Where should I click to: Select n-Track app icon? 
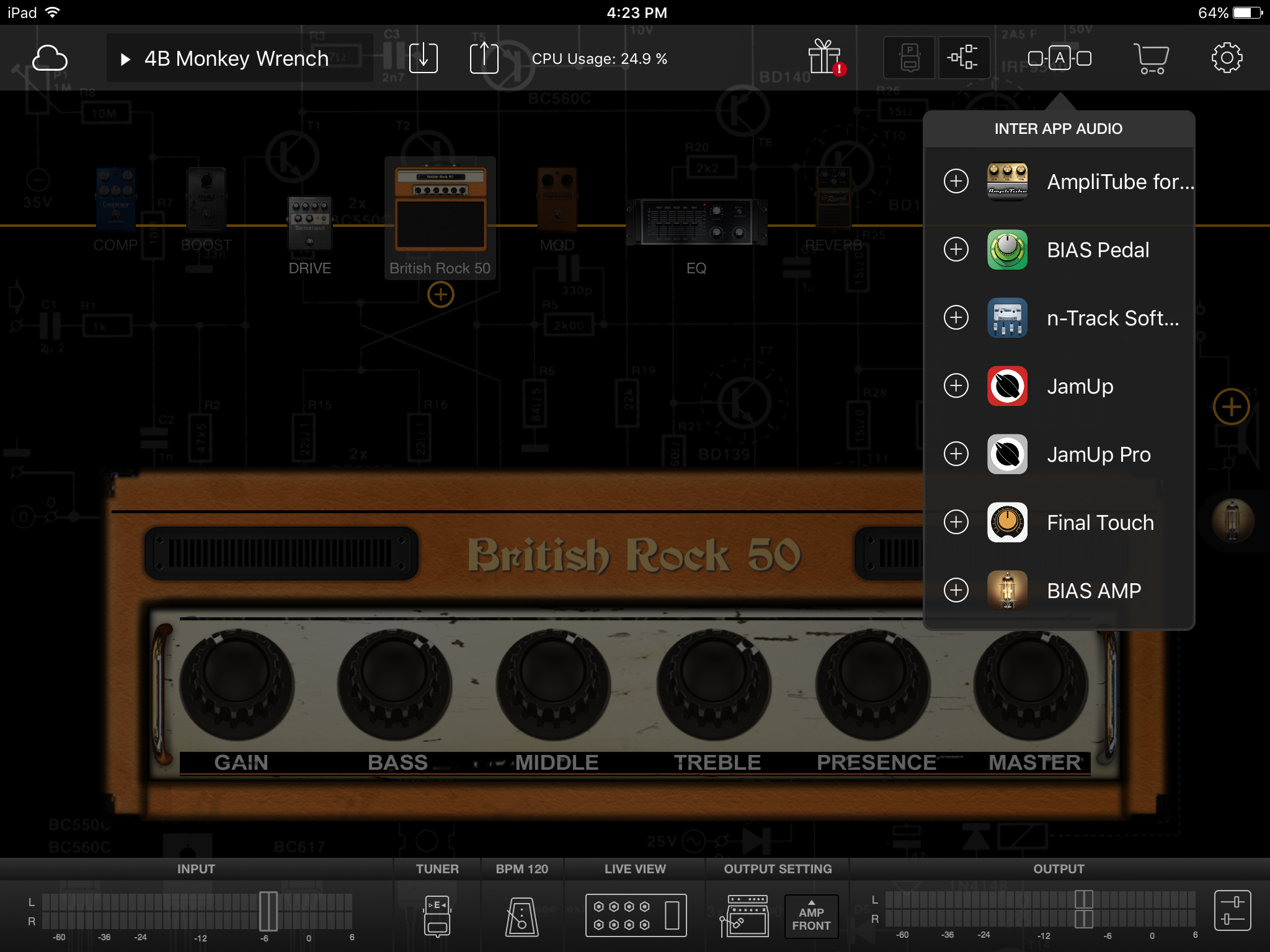point(1007,317)
